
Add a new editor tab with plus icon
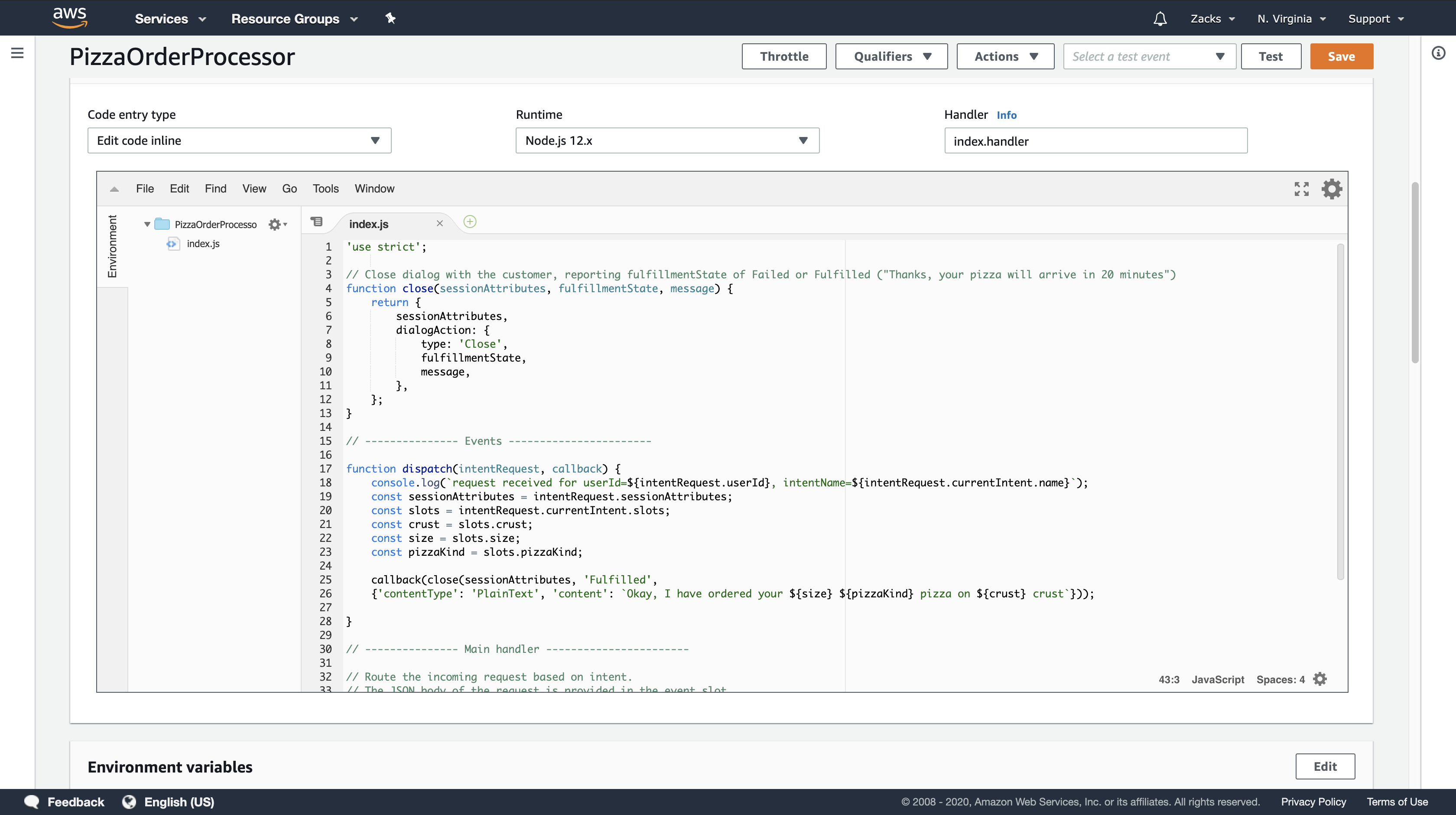coord(470,222)
